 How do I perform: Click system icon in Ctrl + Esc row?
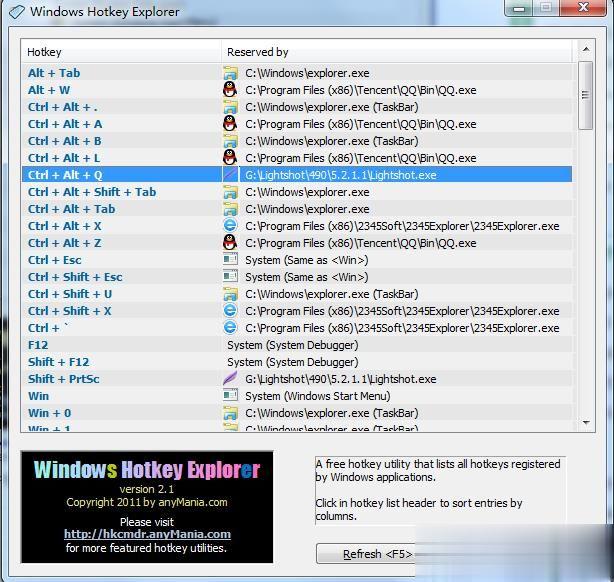pos(230,259)
